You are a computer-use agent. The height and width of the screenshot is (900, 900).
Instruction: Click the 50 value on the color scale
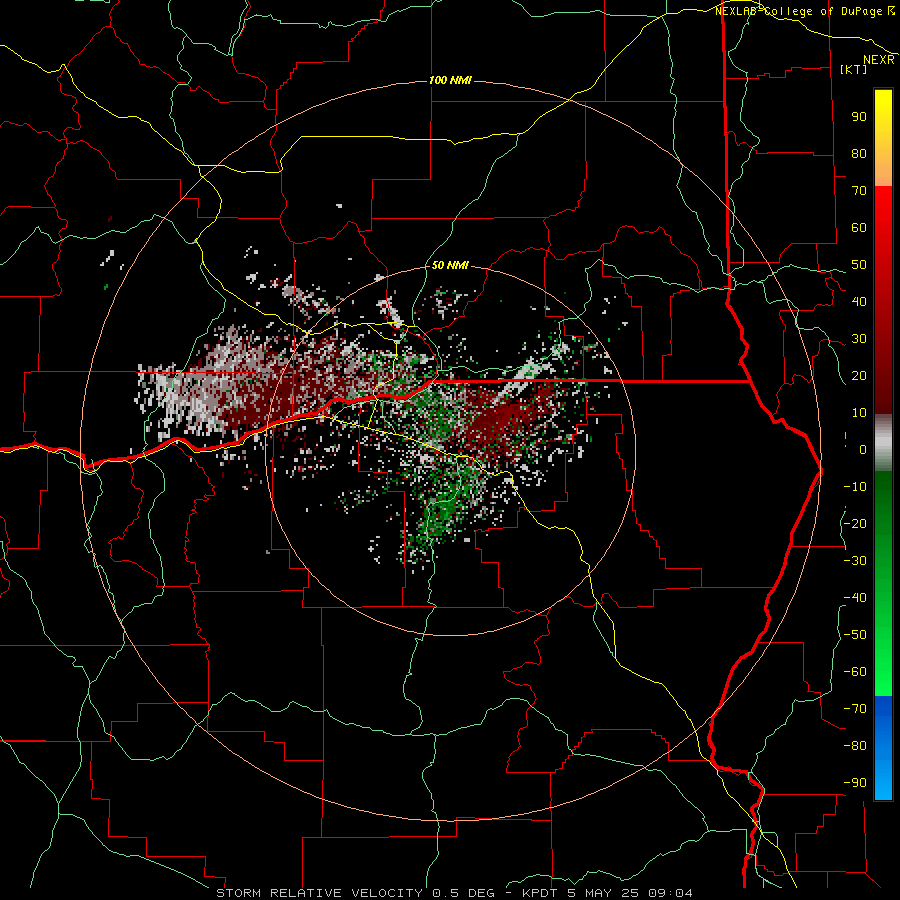(x=859, y=265)
